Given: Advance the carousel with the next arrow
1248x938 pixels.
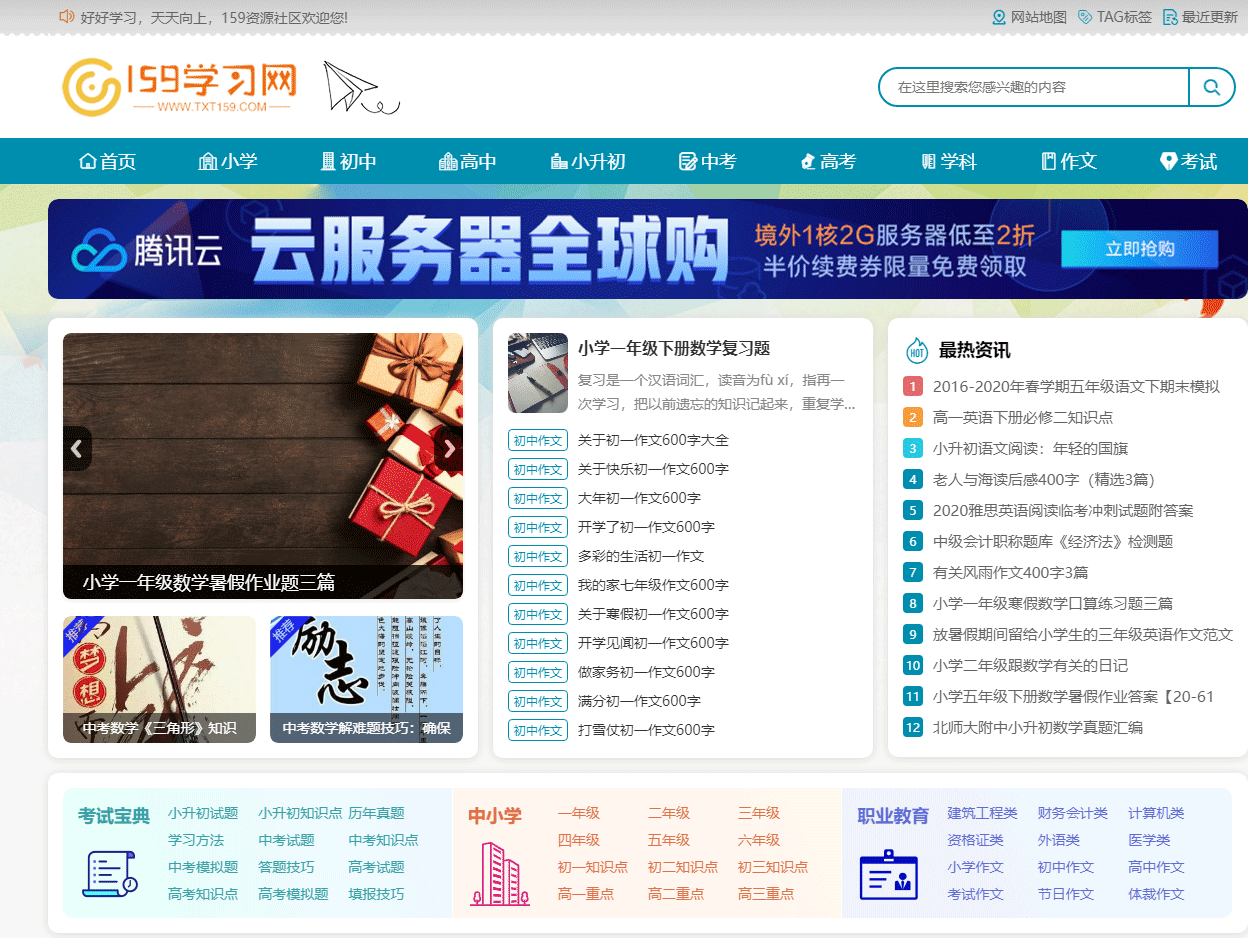Looking at the screenshot, I should tap(449, 448).
